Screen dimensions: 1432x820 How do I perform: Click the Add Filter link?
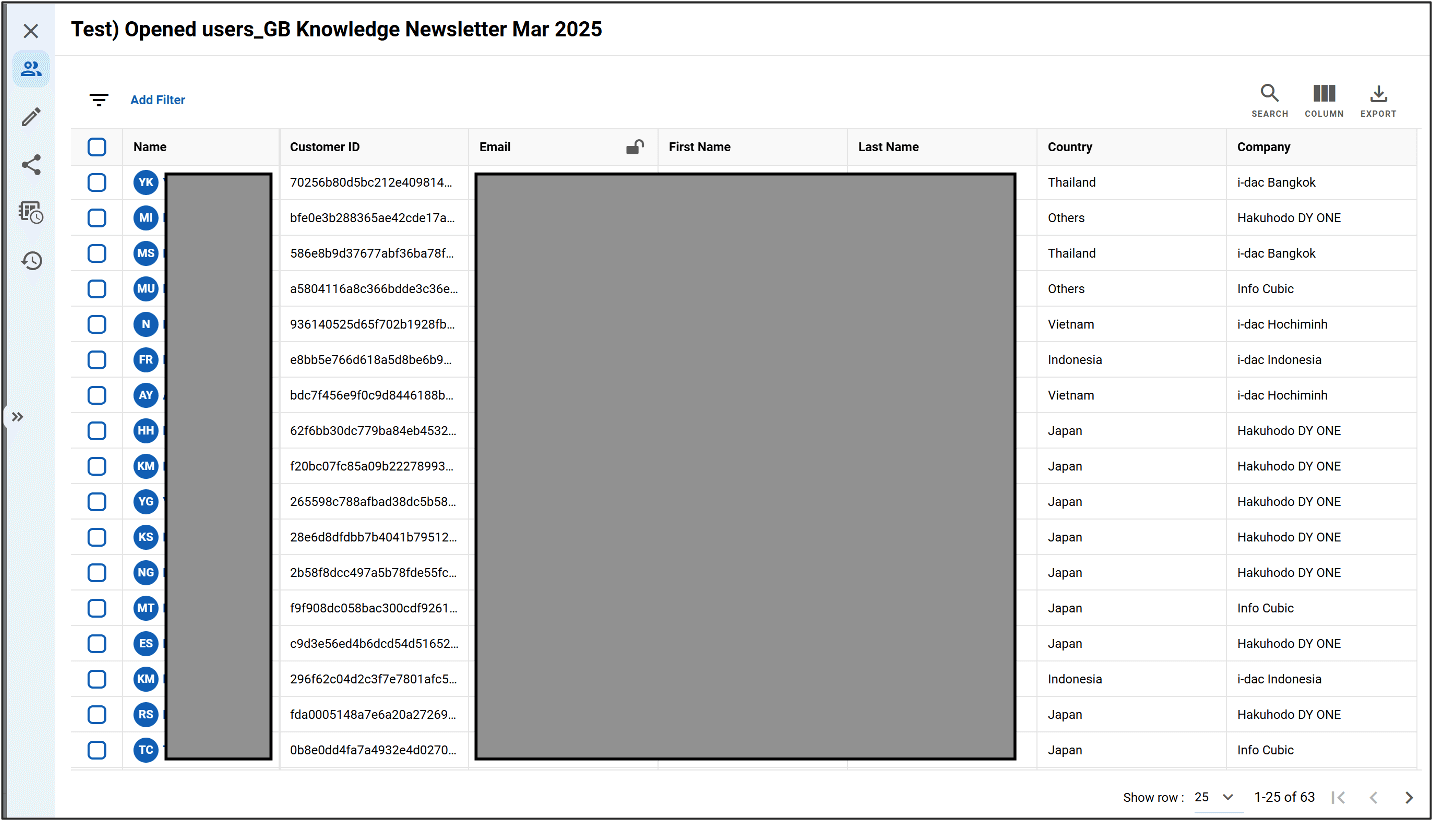(157, 99)
